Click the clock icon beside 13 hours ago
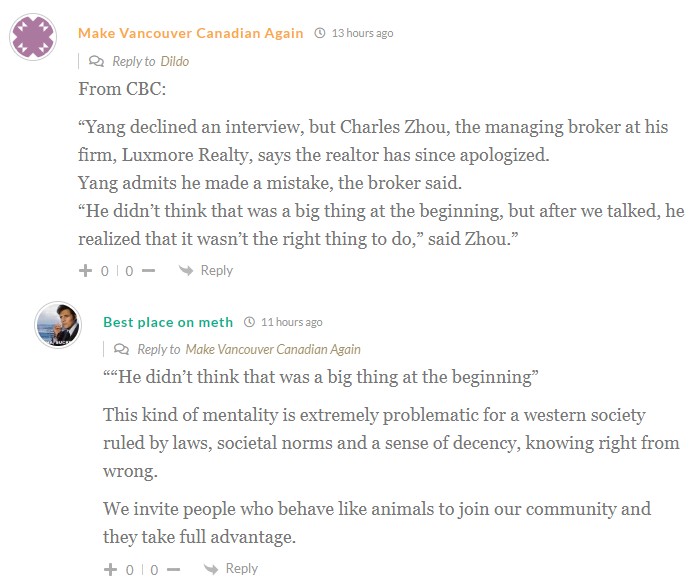The image size is (693, 586). coord(320,33)
